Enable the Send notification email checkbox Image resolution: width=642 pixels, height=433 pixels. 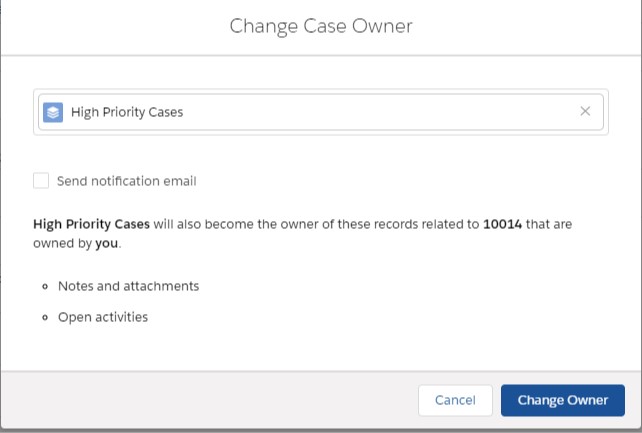click(41, 180)
